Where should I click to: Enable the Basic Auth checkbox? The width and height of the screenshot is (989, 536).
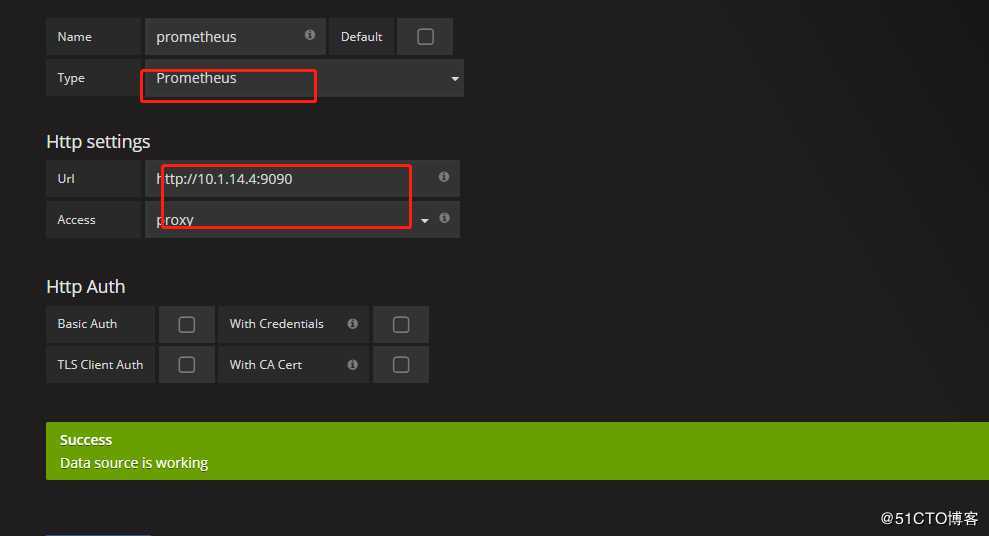click(187, 324)
